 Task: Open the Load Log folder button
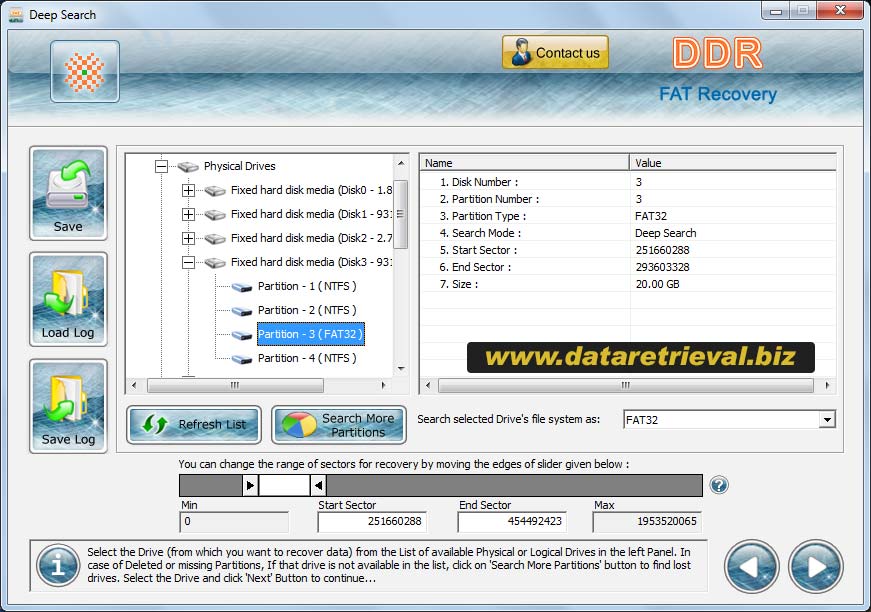click(x=68, y=299)
